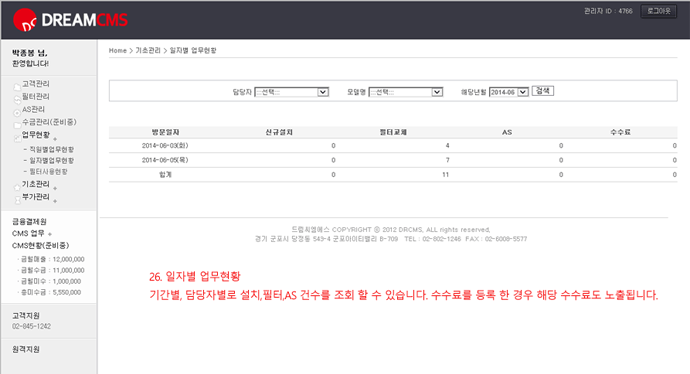This screenshot has width=690, height=374.
Task: Click 금월미수 1,000,000 value
Action: click(x=67, y=281)
